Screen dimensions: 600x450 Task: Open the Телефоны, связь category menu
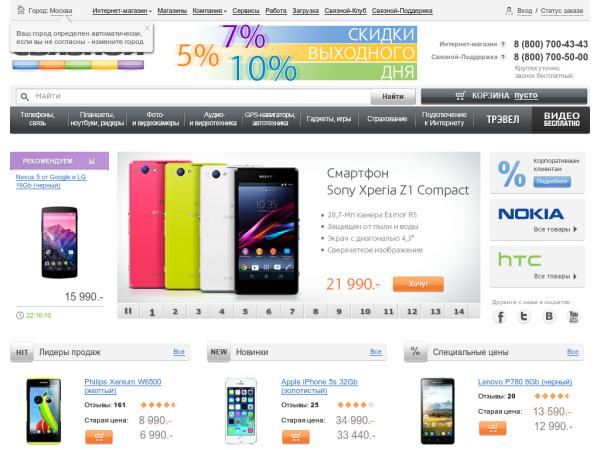click(38, 119)
